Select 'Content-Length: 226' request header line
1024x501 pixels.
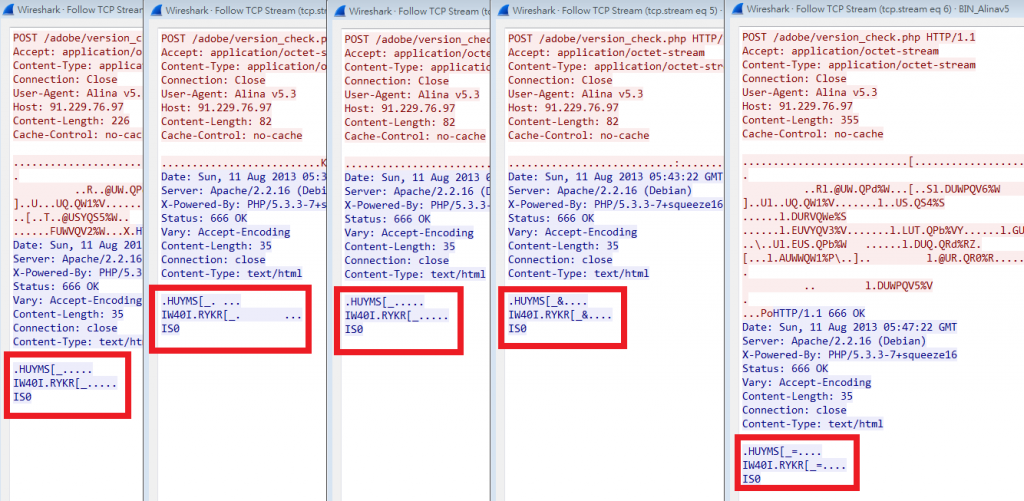(71, 121)
